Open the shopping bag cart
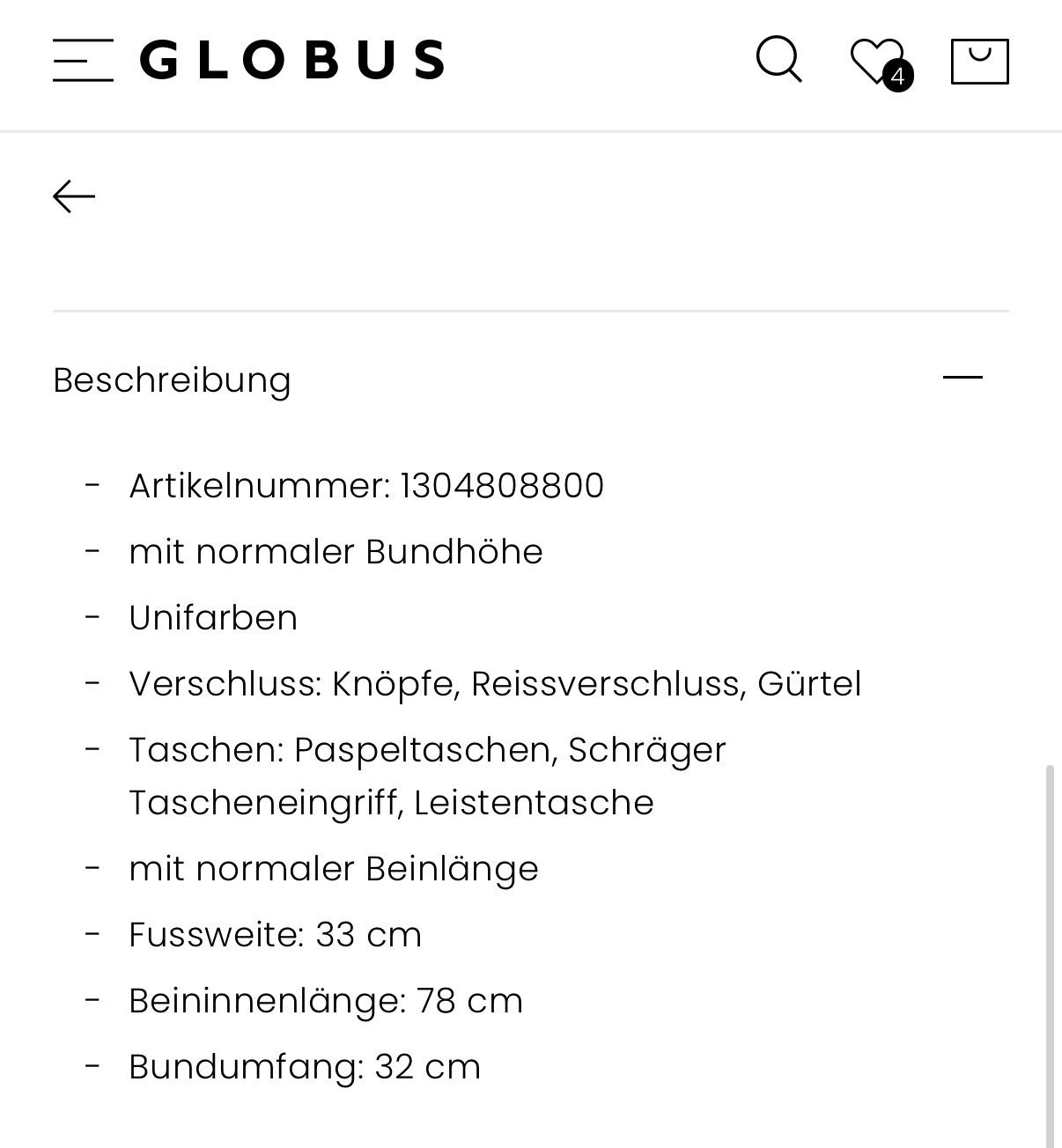The image size is (1062, 1148). (979, 61)
